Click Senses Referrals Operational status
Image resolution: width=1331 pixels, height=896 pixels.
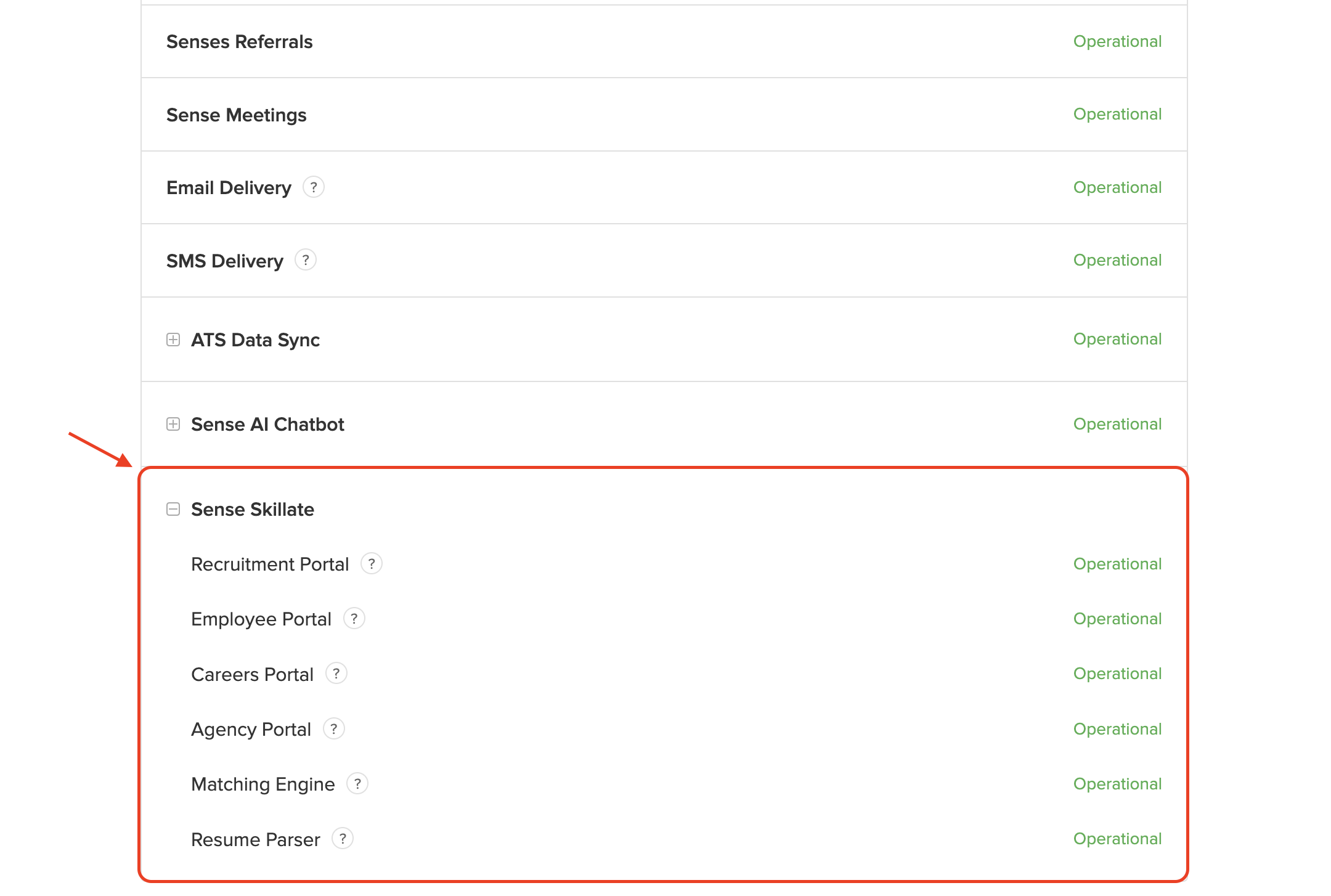(x=1117, y=41)
